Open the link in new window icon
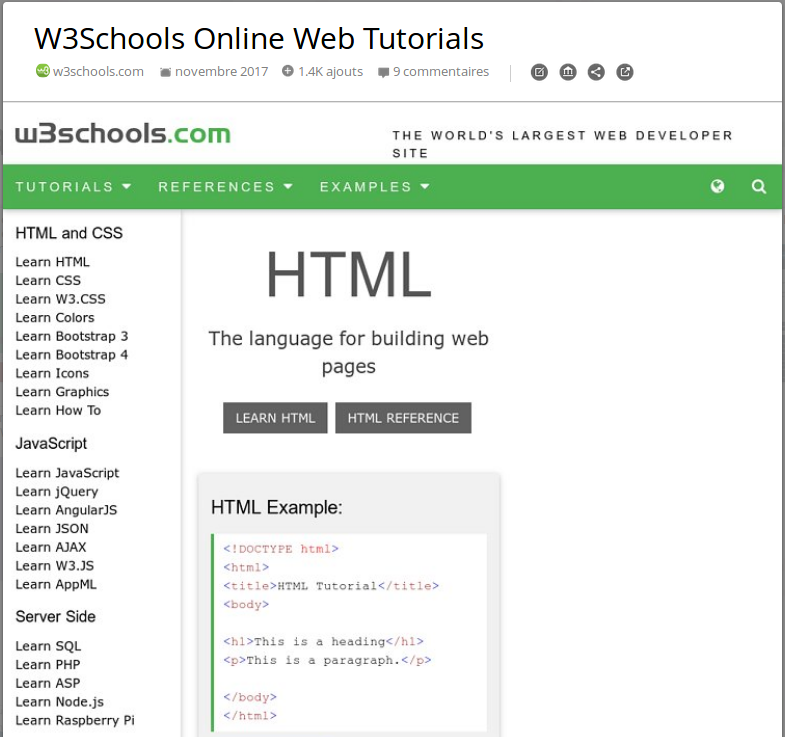Screen dimensions: 785x737 (625, 72)
